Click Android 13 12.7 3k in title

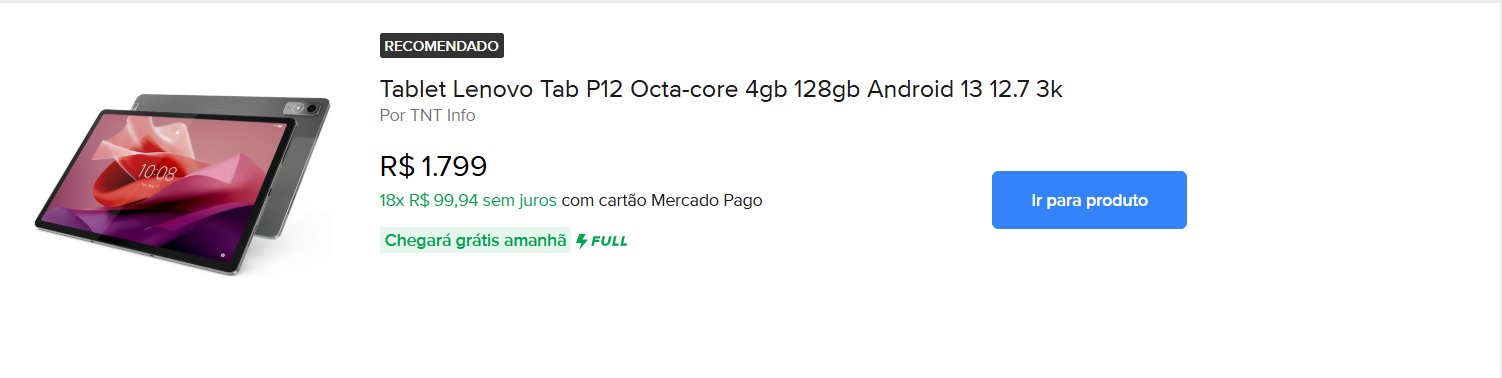965,89
